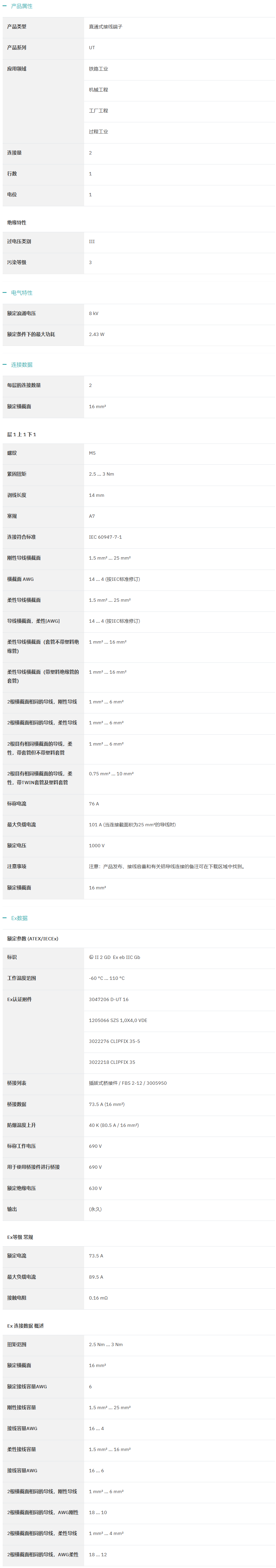Select the gauge value A7

point(92,516)
